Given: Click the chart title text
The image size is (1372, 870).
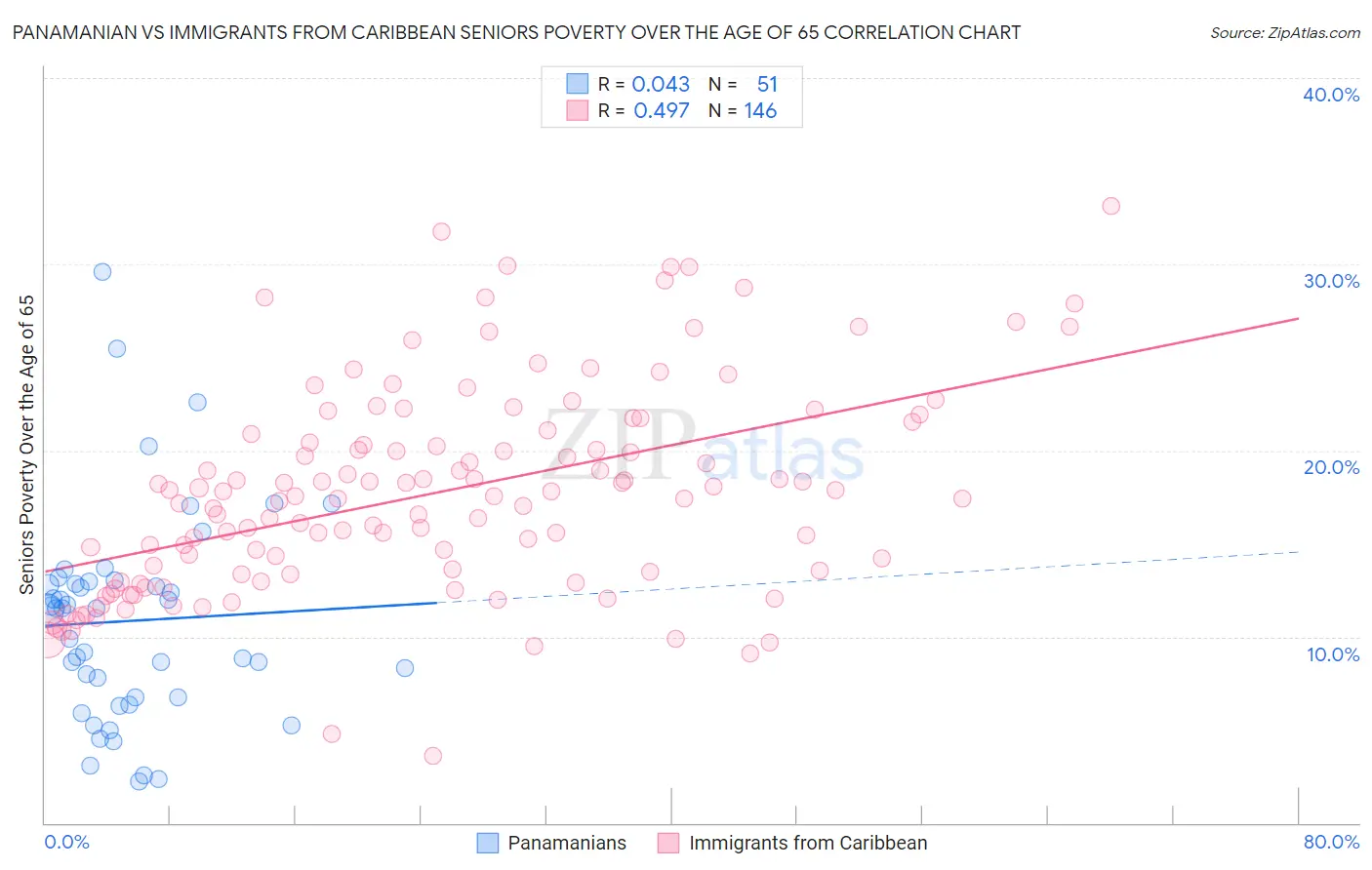Looking at the screenshot, I should [516, 32].
